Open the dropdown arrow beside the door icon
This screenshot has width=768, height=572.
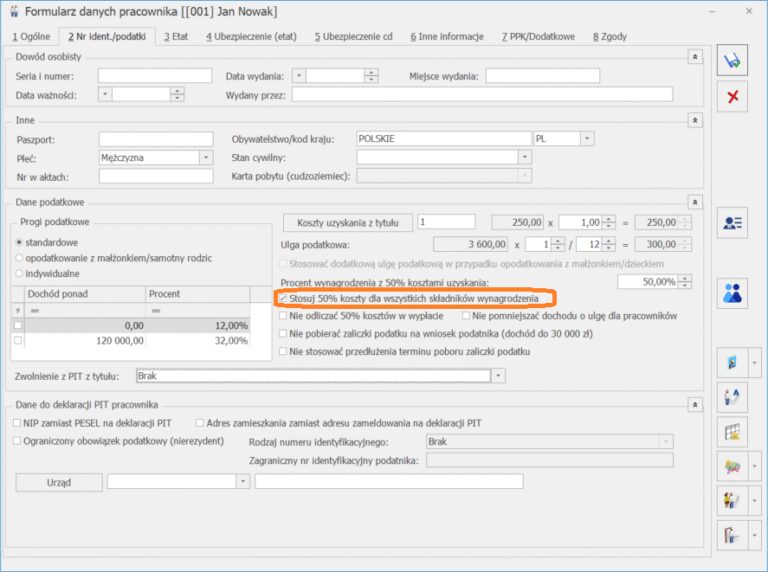pyautogui.click(x=754, y=363)
